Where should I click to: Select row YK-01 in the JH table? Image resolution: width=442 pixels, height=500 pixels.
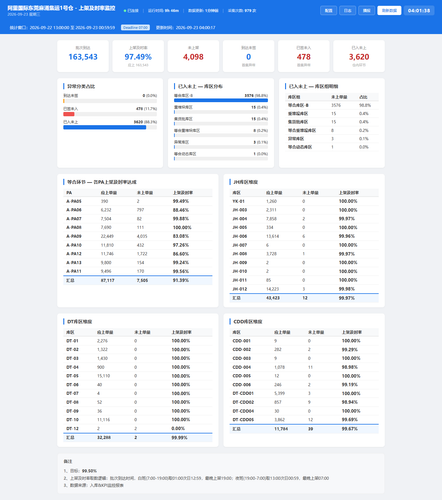[304, 201]
